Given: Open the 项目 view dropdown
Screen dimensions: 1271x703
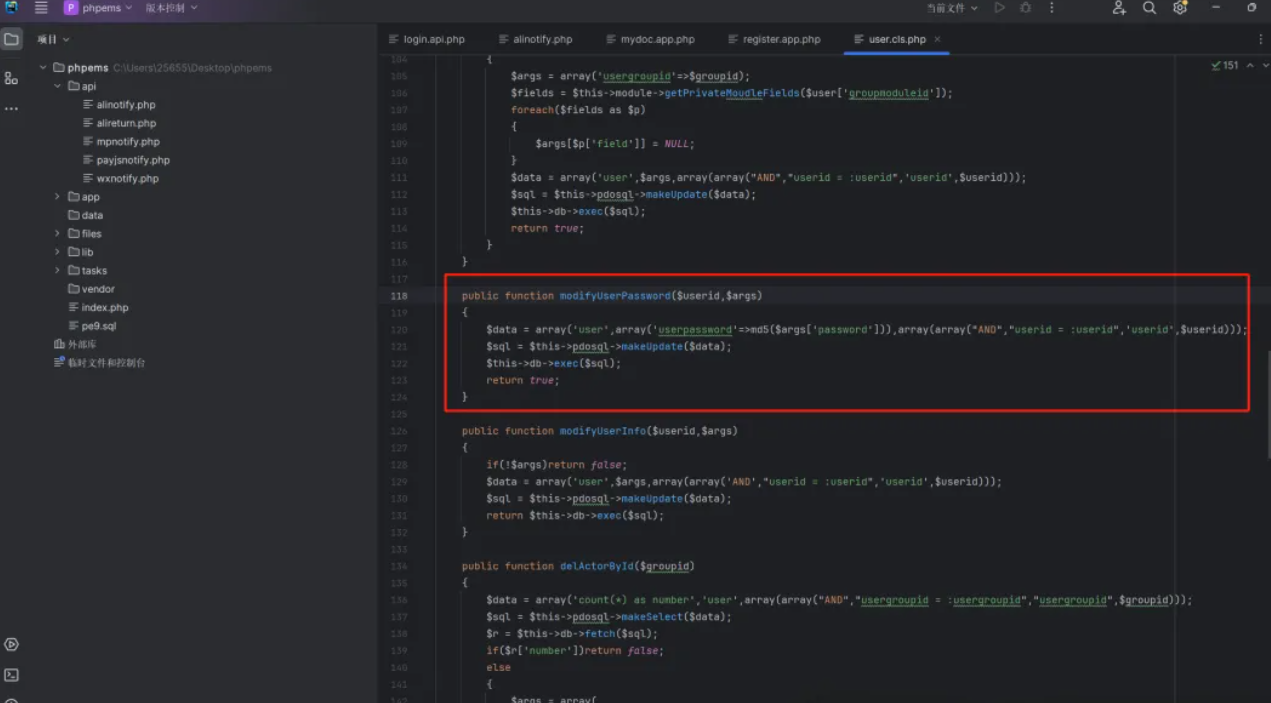Looking at the screenshot, I should [x=53, y=40].
